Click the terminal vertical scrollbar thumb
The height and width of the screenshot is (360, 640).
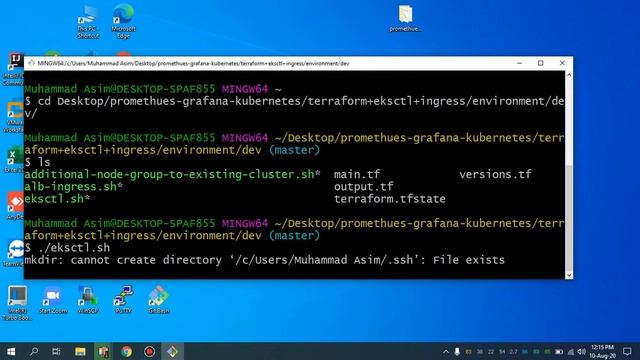569,218
